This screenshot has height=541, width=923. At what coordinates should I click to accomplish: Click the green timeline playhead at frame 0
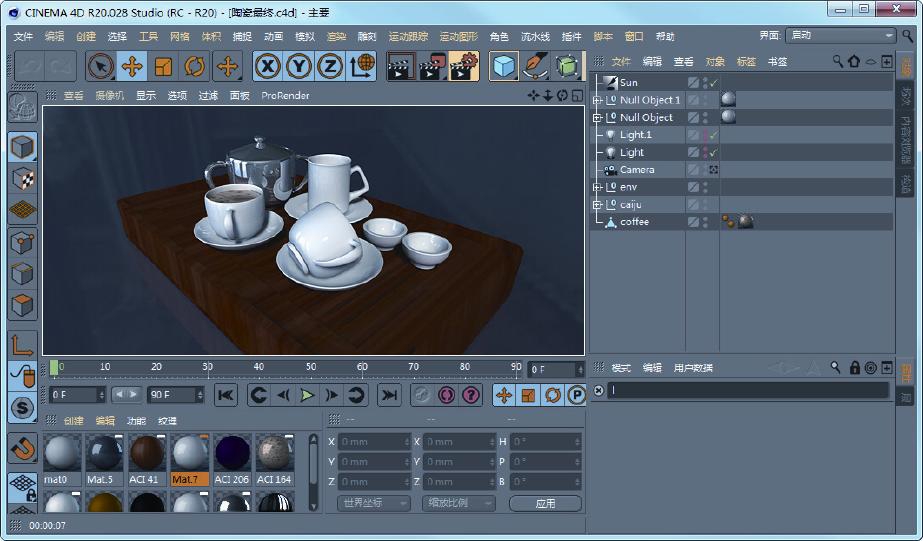(x=54, y=368)
